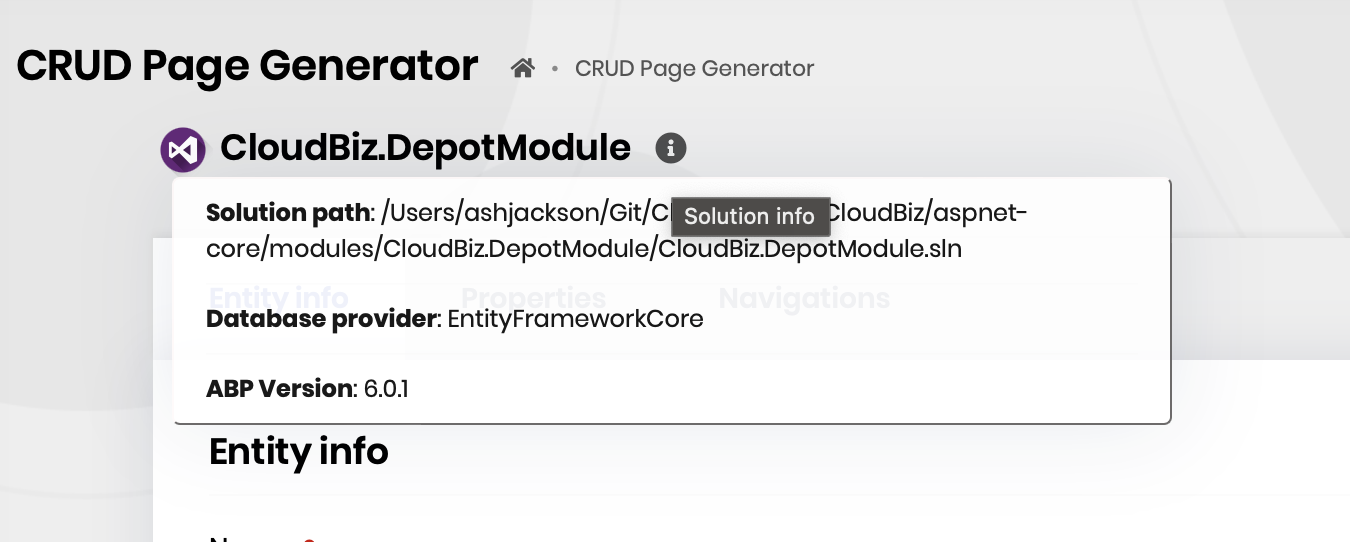Image resolution: width=1350 pixels, height=542 pixels.
Task: Click the CloudBiz.DepotModule.sln file path text
Action: (x=810, y=249)
